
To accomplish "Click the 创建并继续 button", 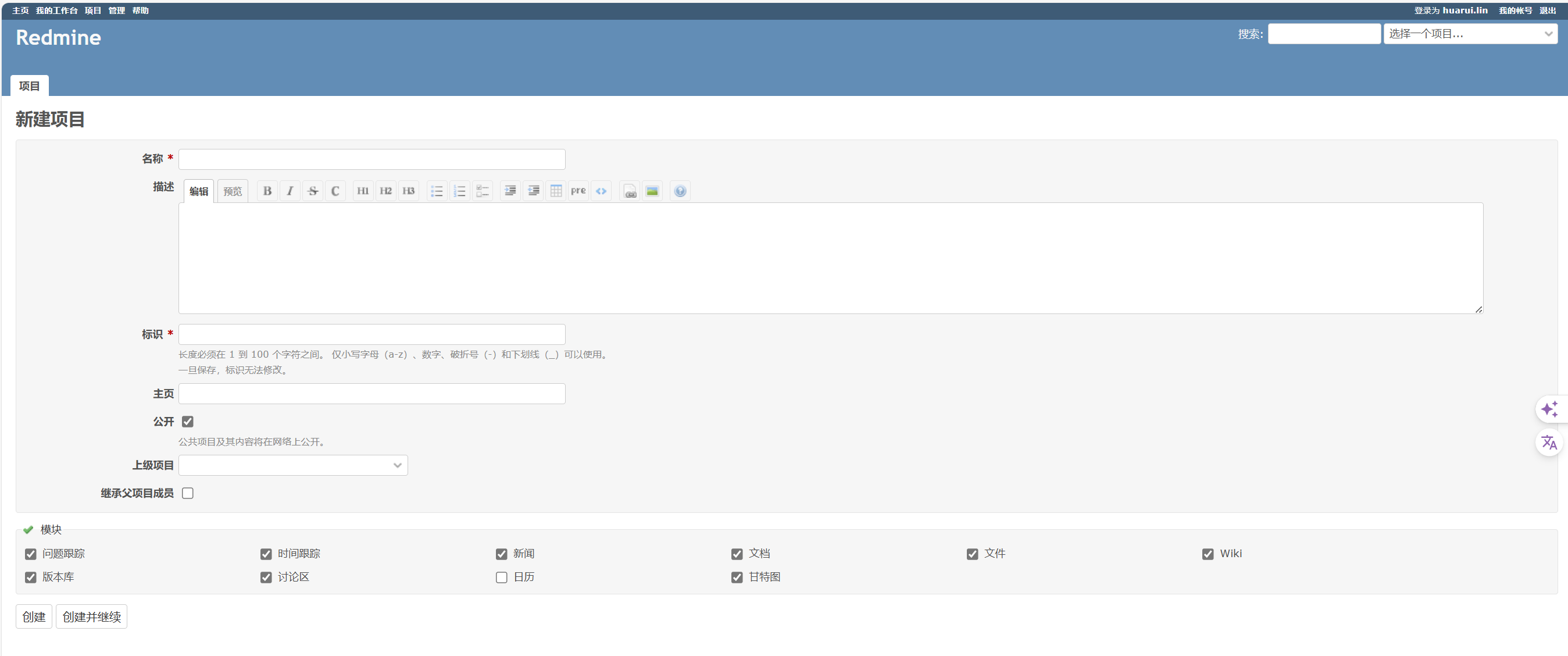I will pyautogui.click(x=91, y=616).
